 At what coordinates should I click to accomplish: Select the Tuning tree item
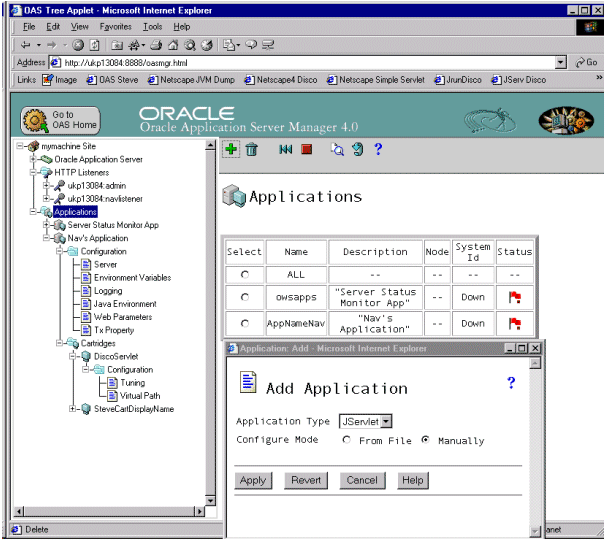pyautogui.click(x=132, y=383)
